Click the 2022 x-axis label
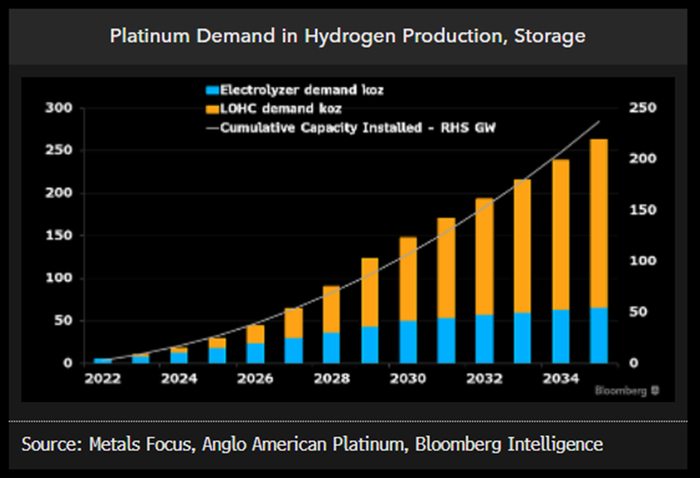The height and width of the screenshot is (478, 700). point(103,378)
